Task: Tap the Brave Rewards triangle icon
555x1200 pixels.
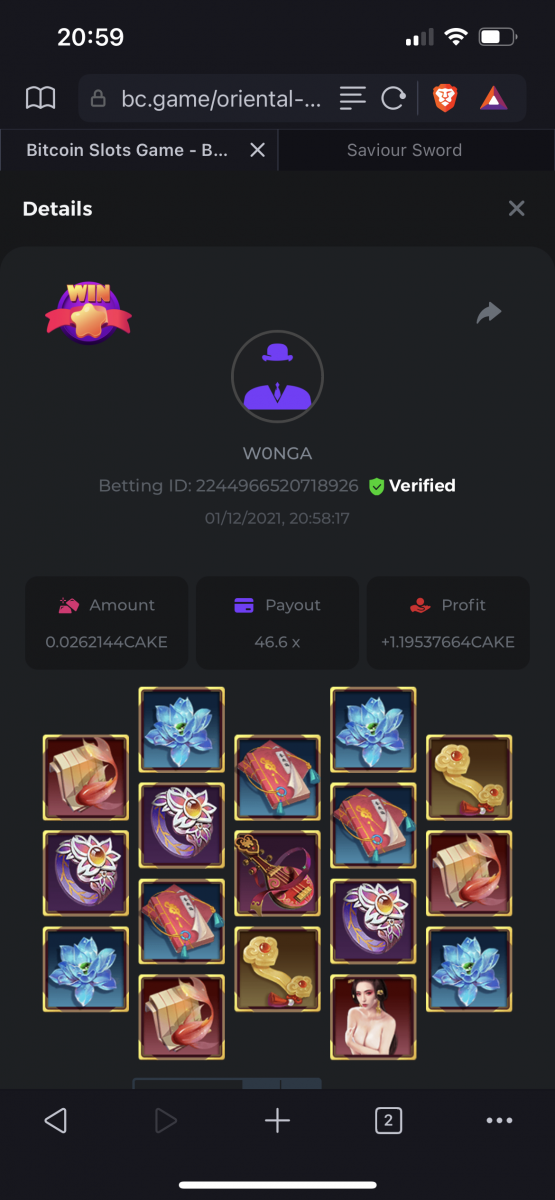Action: (493, 97)
